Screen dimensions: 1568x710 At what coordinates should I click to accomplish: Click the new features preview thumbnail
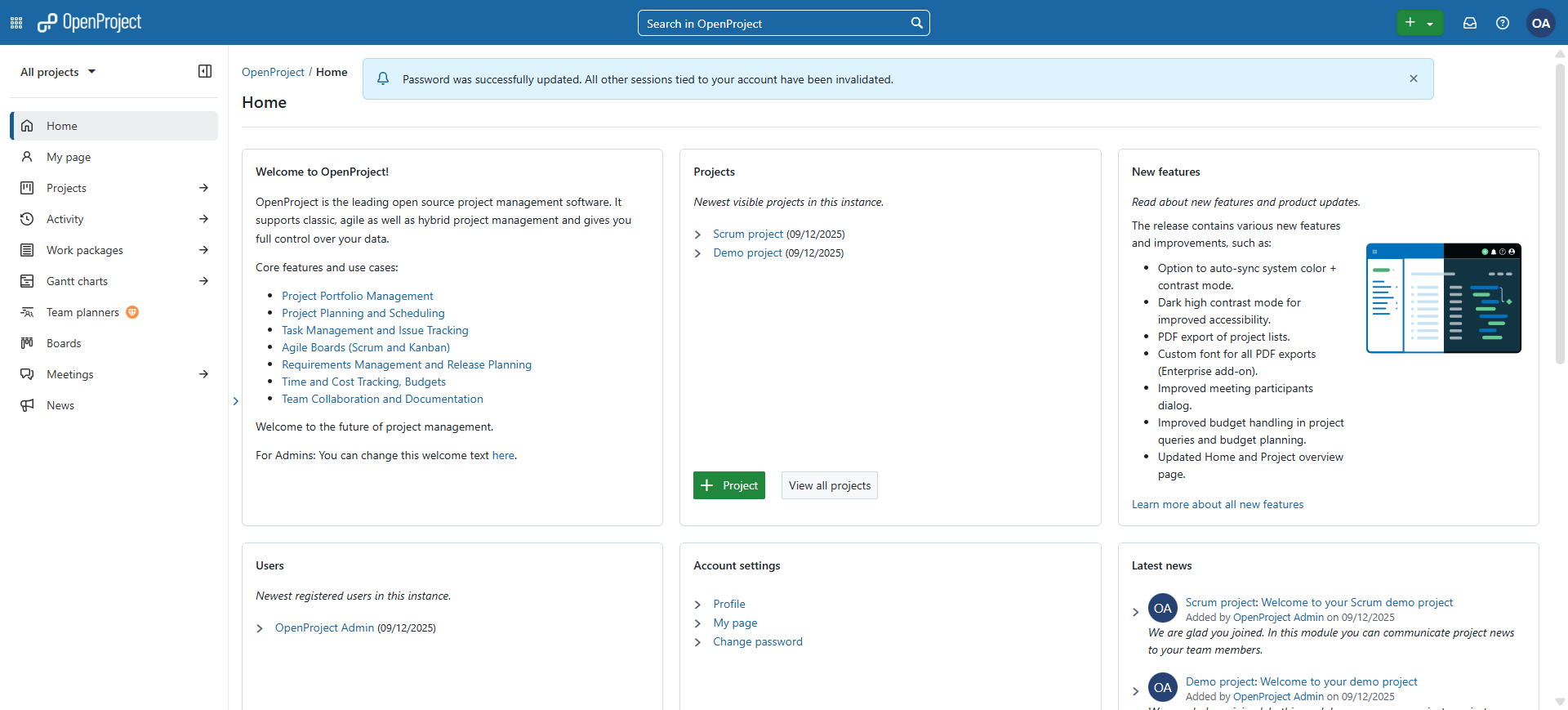(1443, 298)
